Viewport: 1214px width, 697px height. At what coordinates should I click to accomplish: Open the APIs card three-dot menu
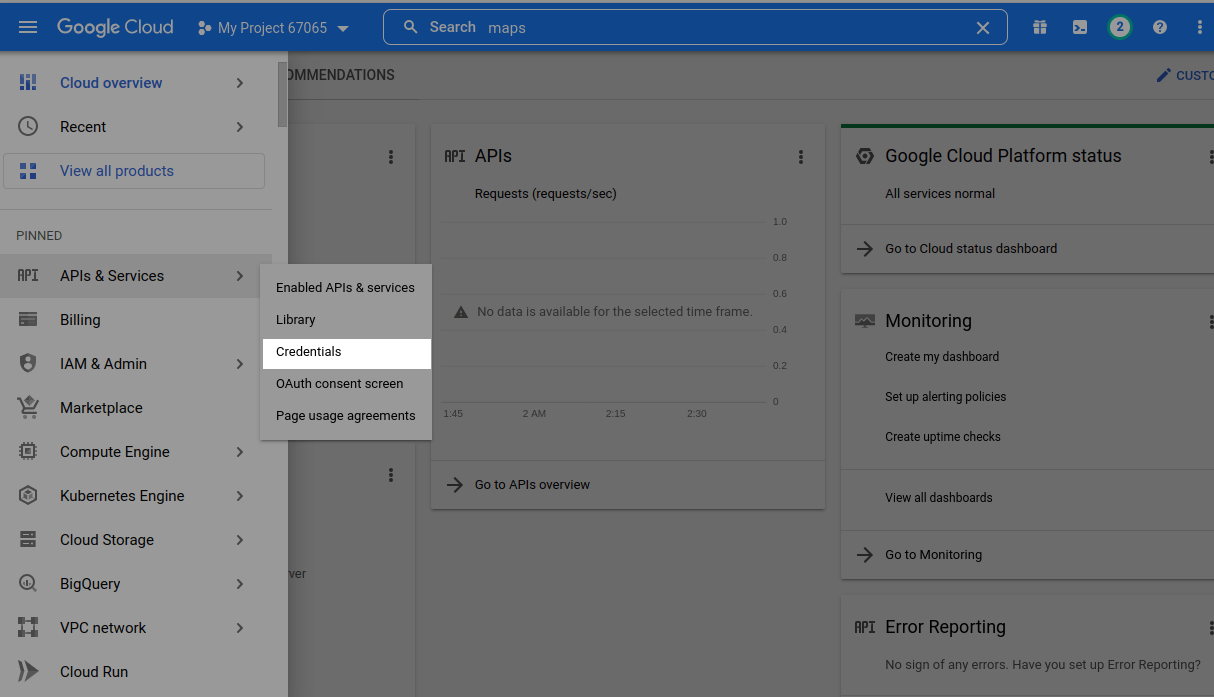pos(801,157)
